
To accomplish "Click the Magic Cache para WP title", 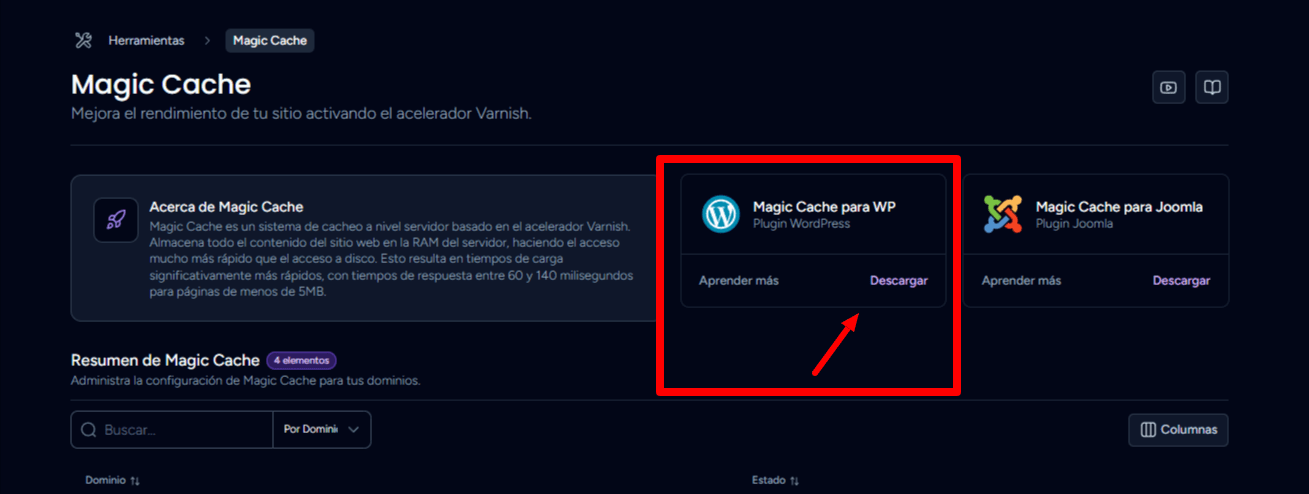I will [824, 207].
